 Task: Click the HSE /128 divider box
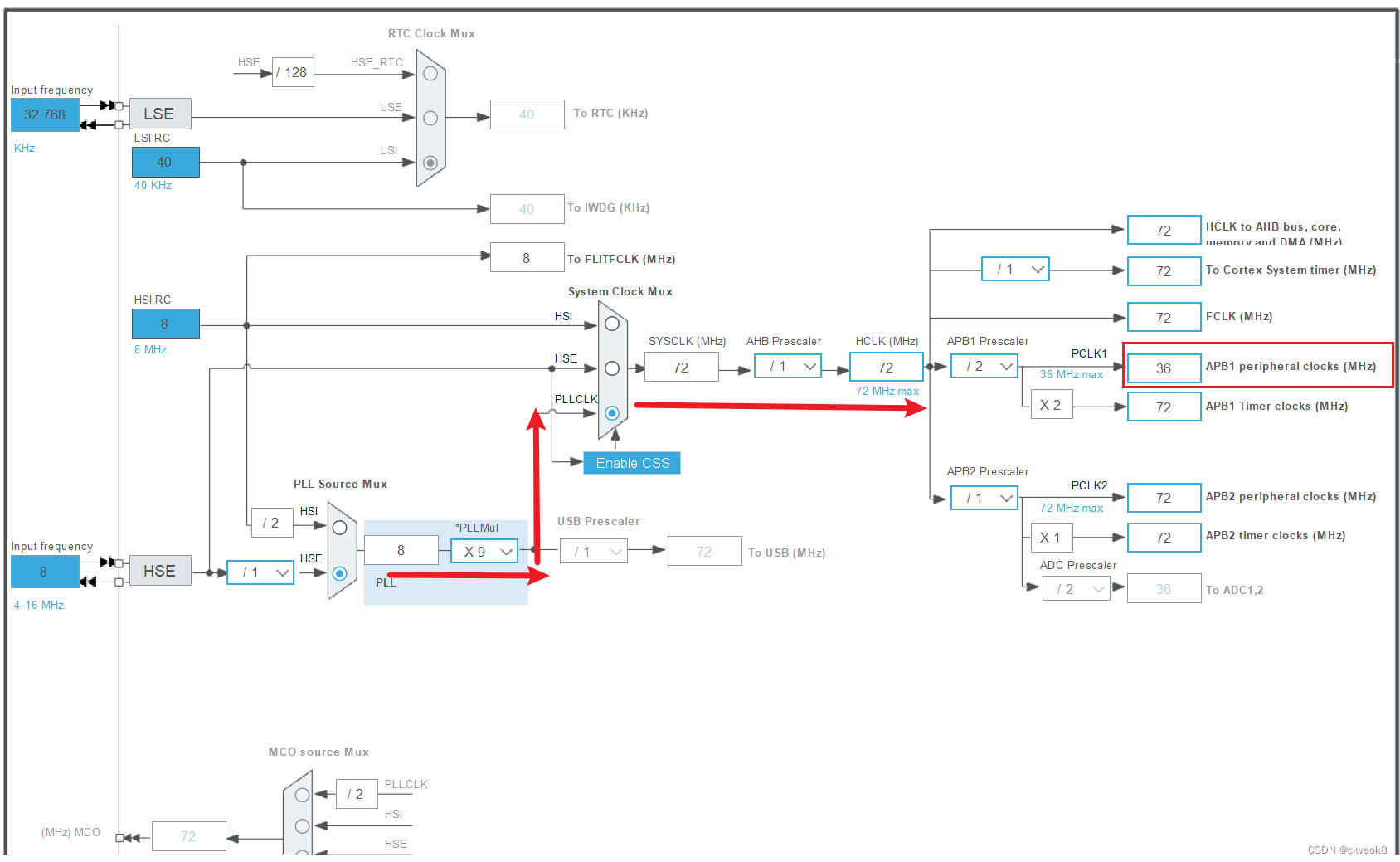(x=293, y=72)
